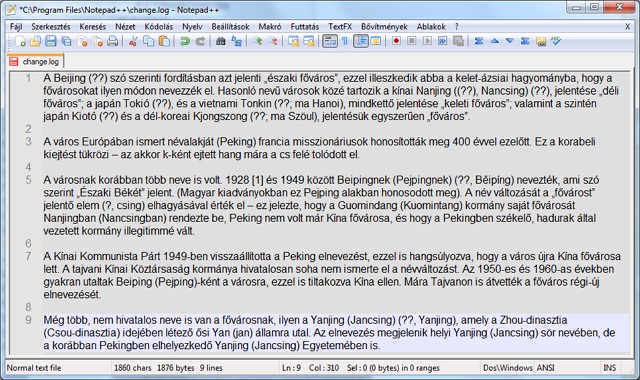Click the Paste clipboard icon
The image size is (640, 380).
coord(164,41)
